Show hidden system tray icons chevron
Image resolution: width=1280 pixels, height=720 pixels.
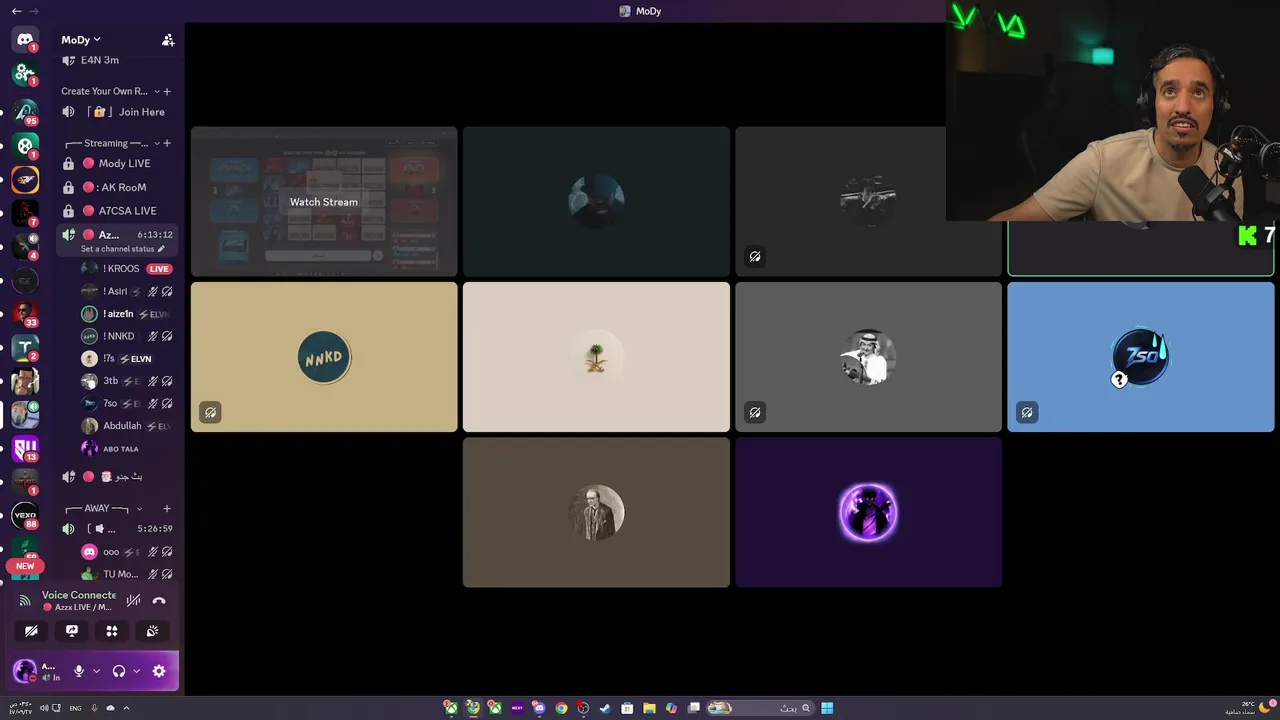126,708
